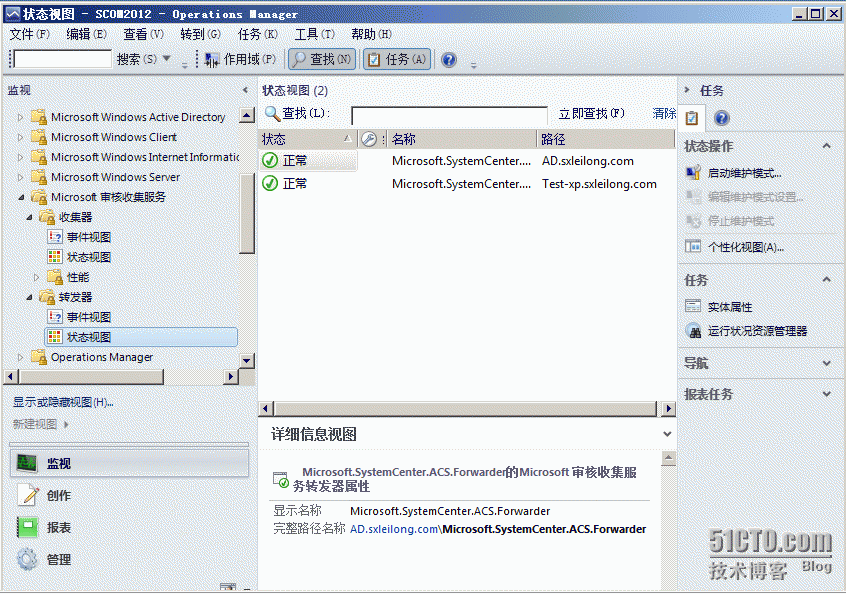Expand the Operations Manager tree node
The width and height of the screenshot is (846, 594).
click(21, 357)
